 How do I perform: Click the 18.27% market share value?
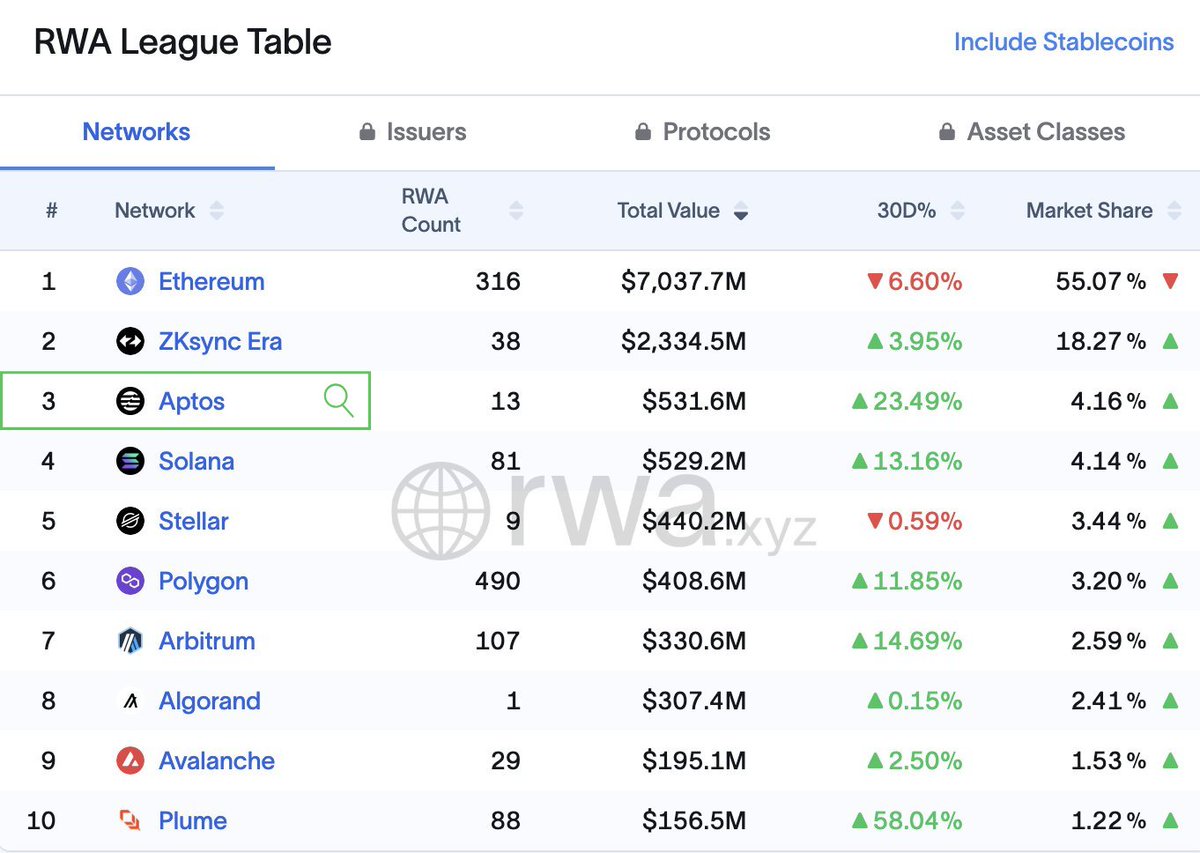tap(1101, 342)
